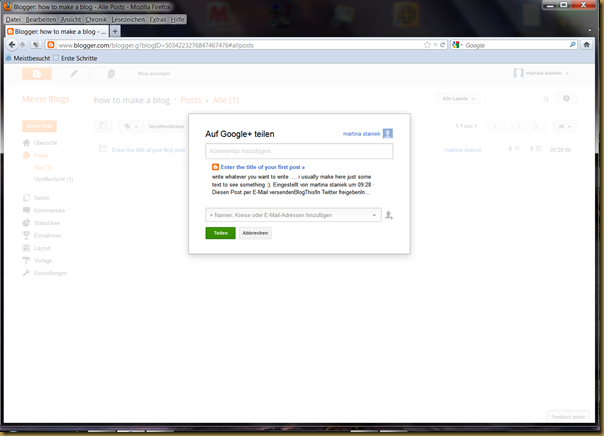Tick the checkbox beside the first post
This screenshot has width=604, height=436.
click(x=102, y=149)
